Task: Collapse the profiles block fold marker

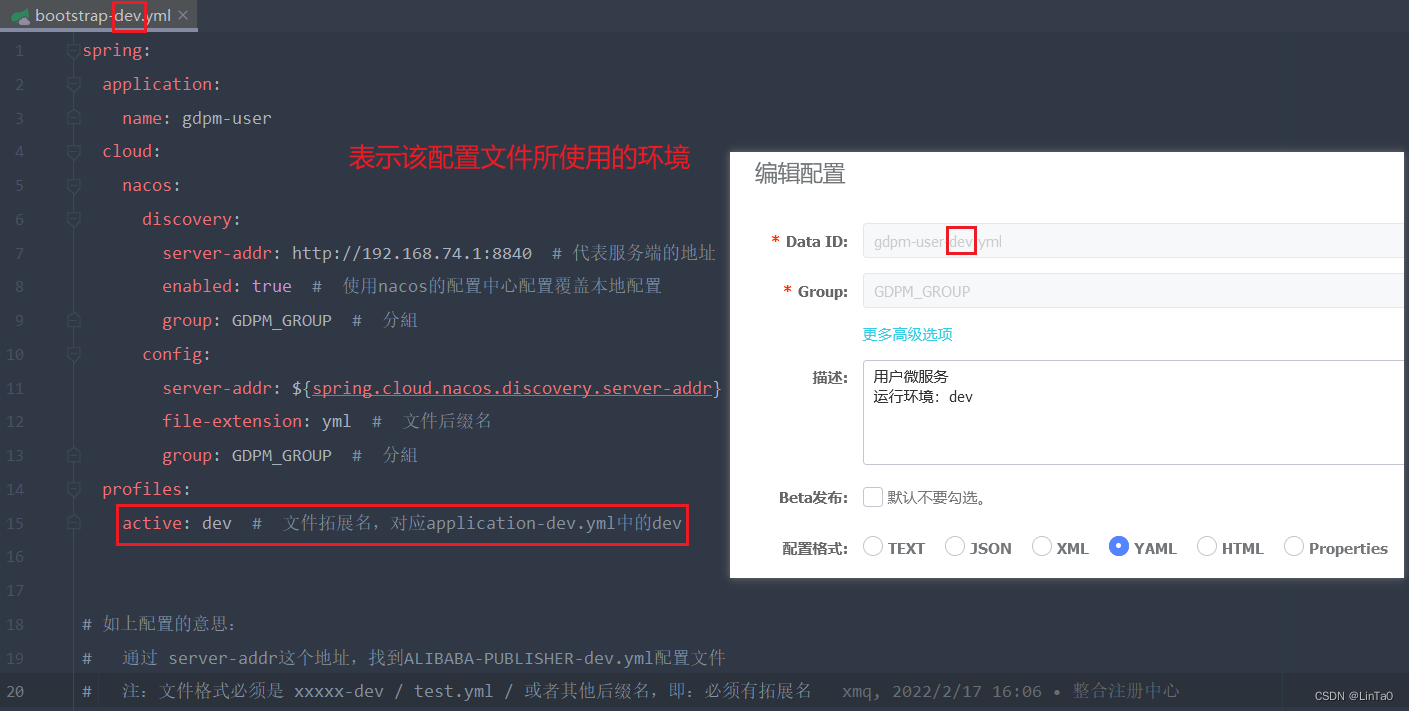Action: pos(73,489)
